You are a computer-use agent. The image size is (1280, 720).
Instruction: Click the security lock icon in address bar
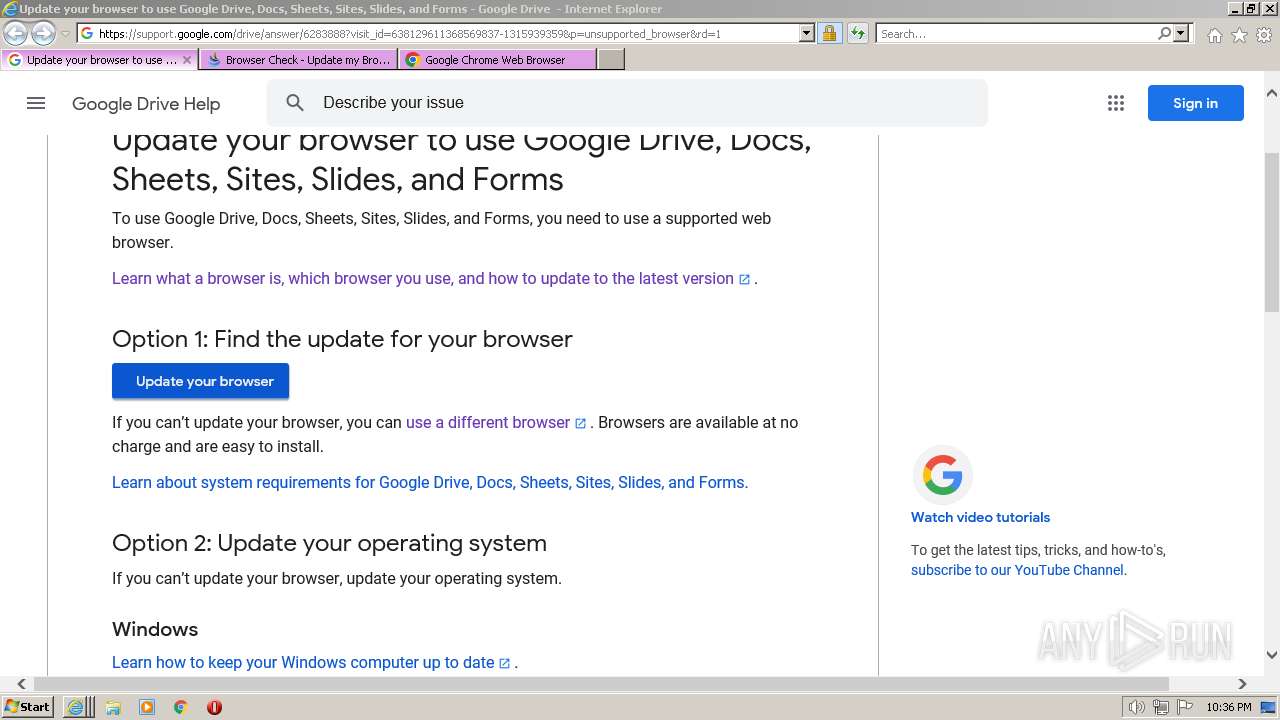tap(829, 33)
